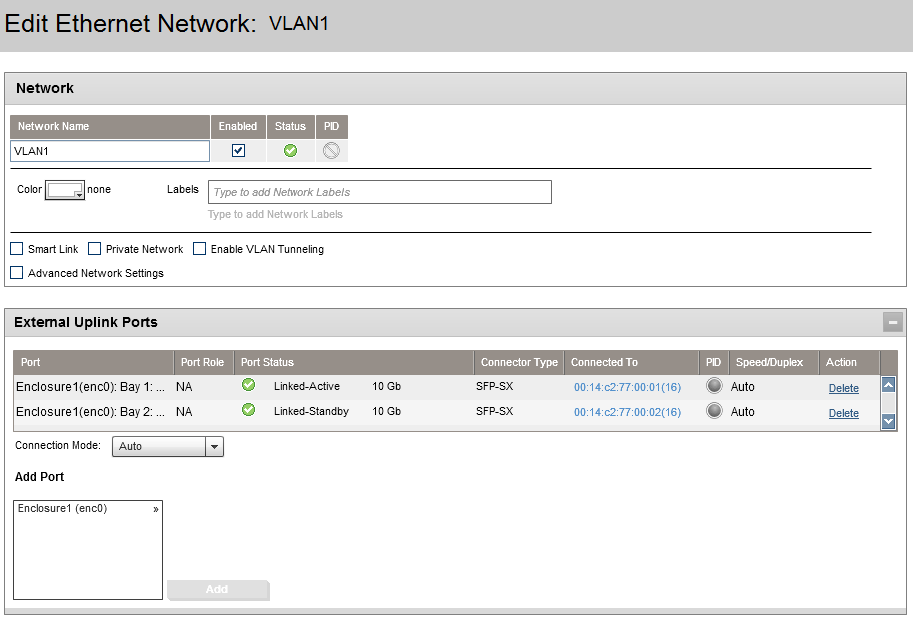Click the network PID disabled icon
Image resolution: width=913 pixels, height=627 pixels.
pos(331,151)
